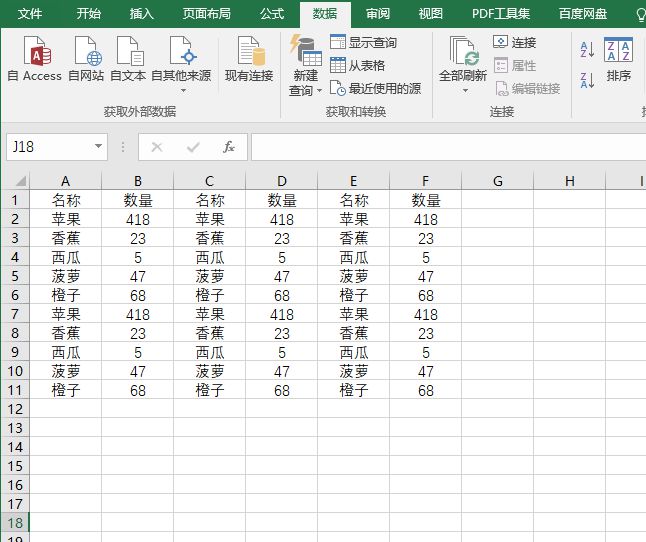
Task: Switch to the 插入 insert tab
Action: point(142,14)
